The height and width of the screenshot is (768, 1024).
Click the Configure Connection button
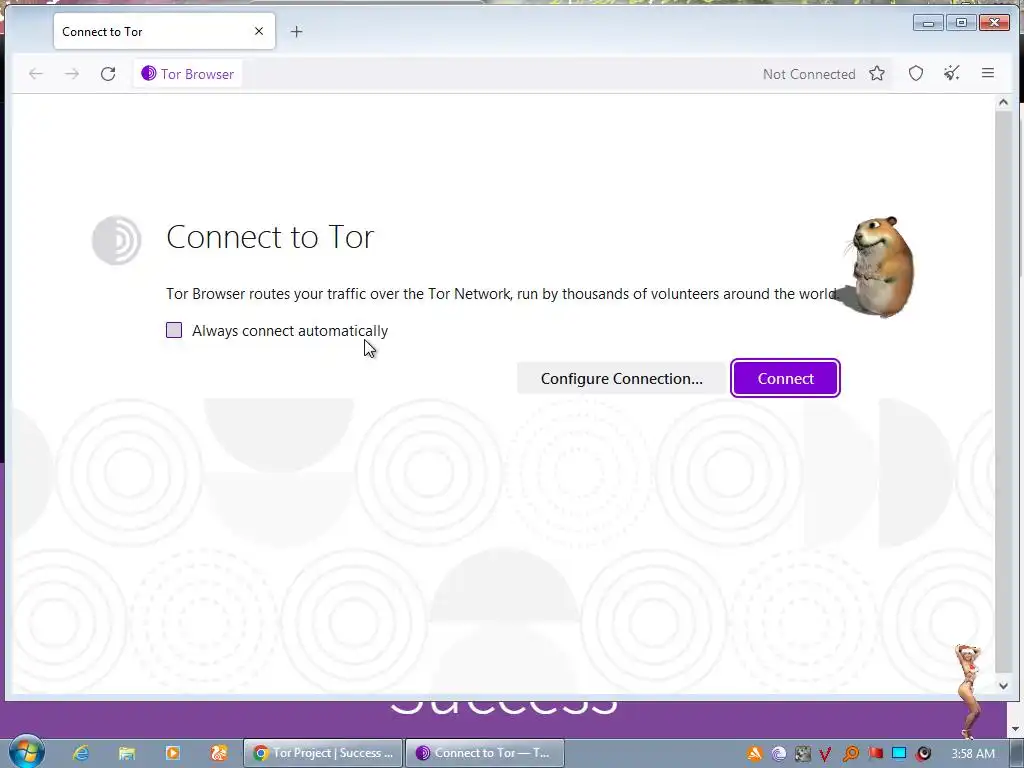(622, 378)
